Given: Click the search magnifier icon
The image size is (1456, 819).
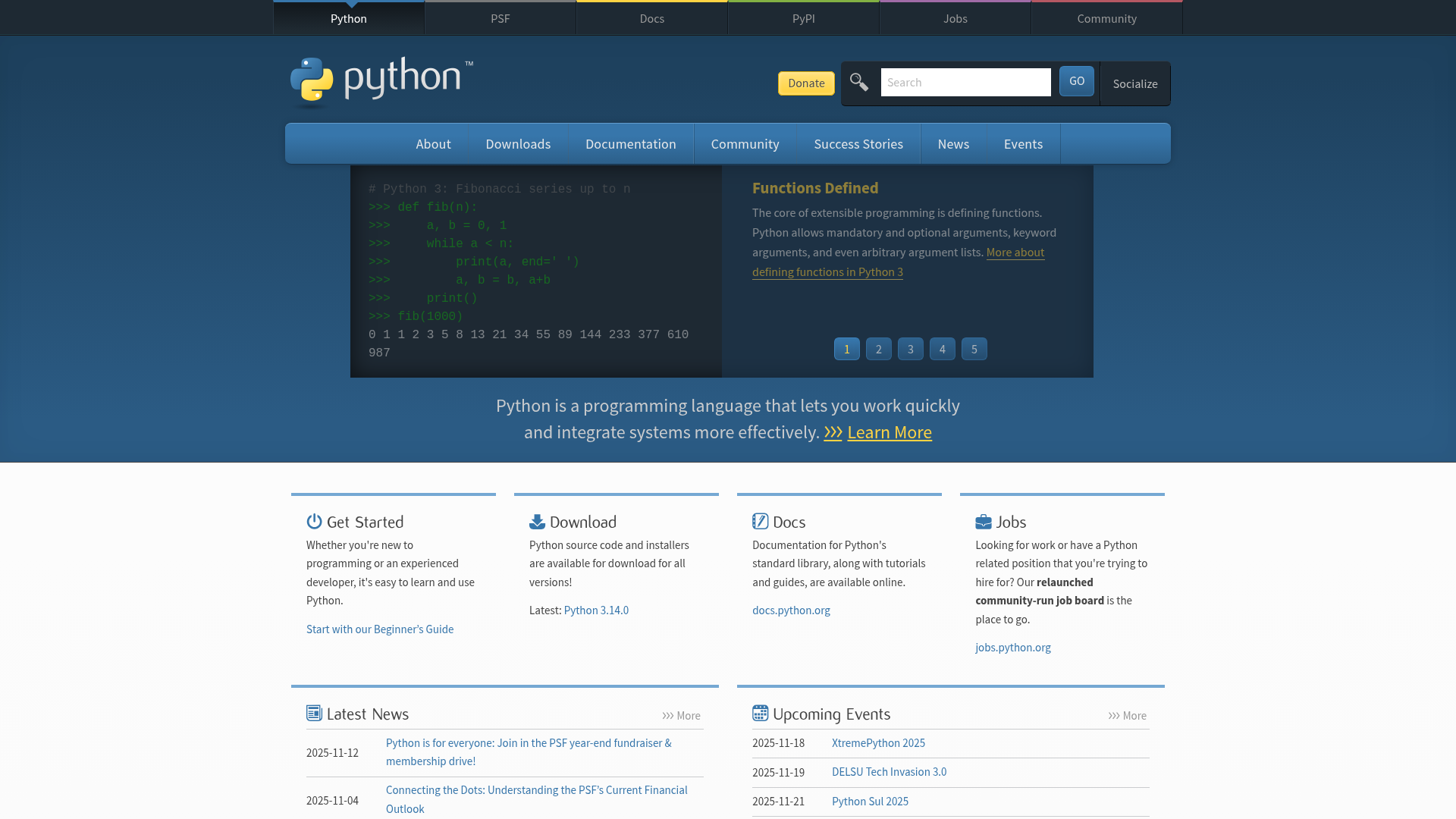Looking at the screenshot, I should (x=859, y=82).
